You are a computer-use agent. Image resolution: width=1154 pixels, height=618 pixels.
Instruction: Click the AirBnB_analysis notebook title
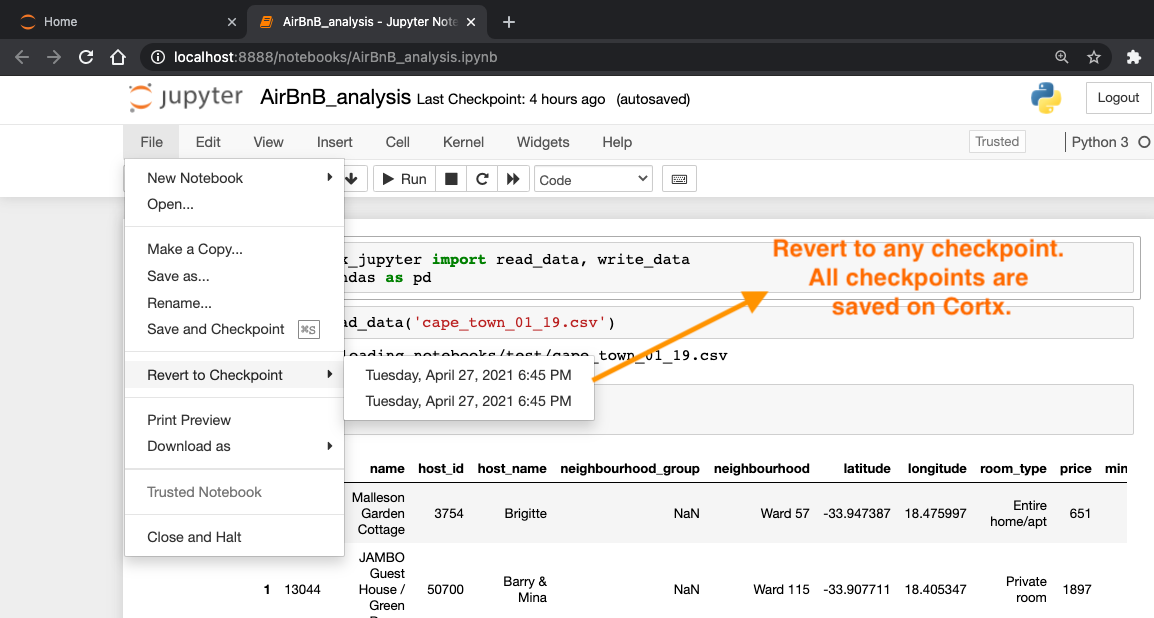(x=336, y=97)
